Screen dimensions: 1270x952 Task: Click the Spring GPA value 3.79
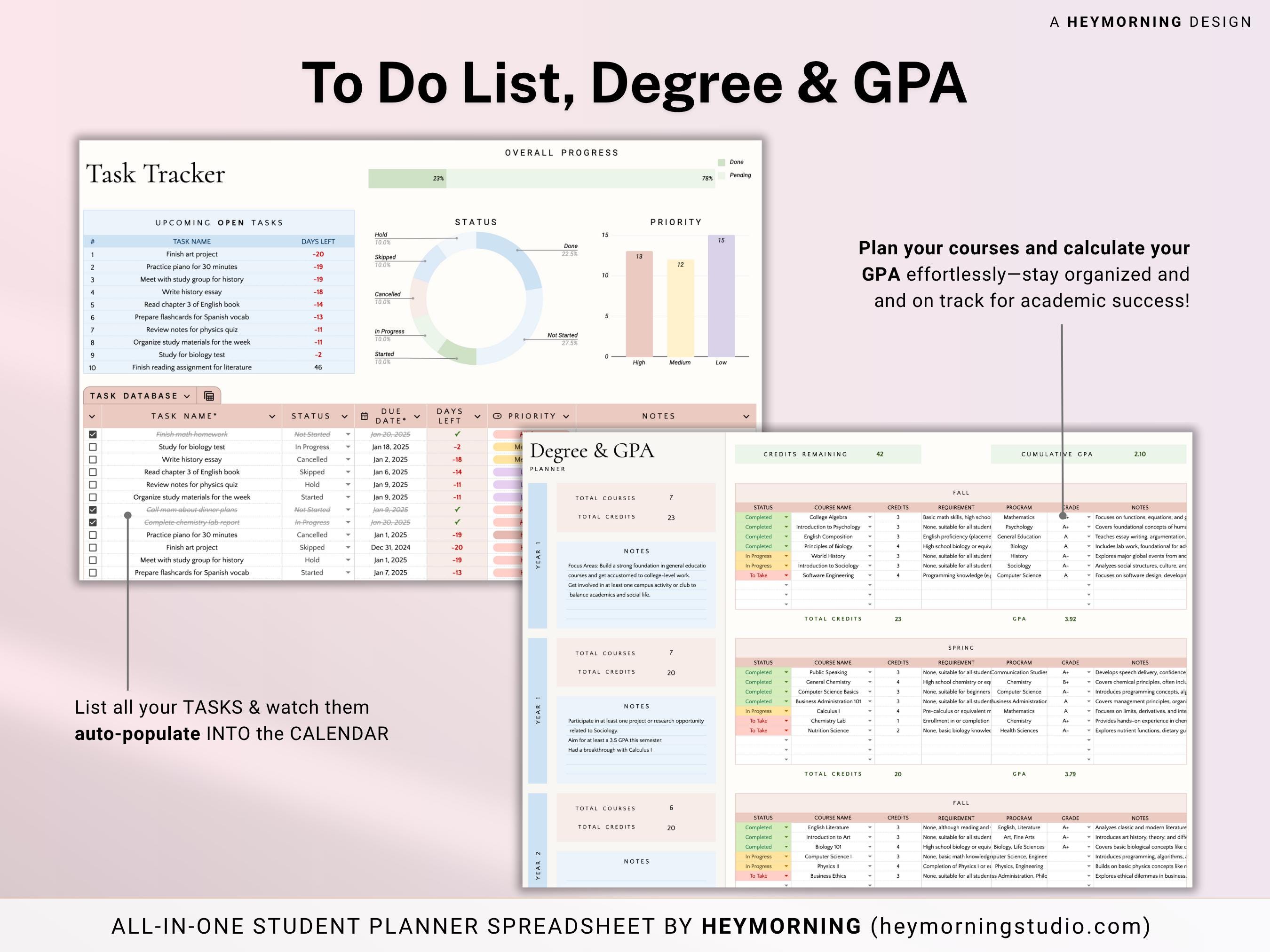tap(1070, 774)
